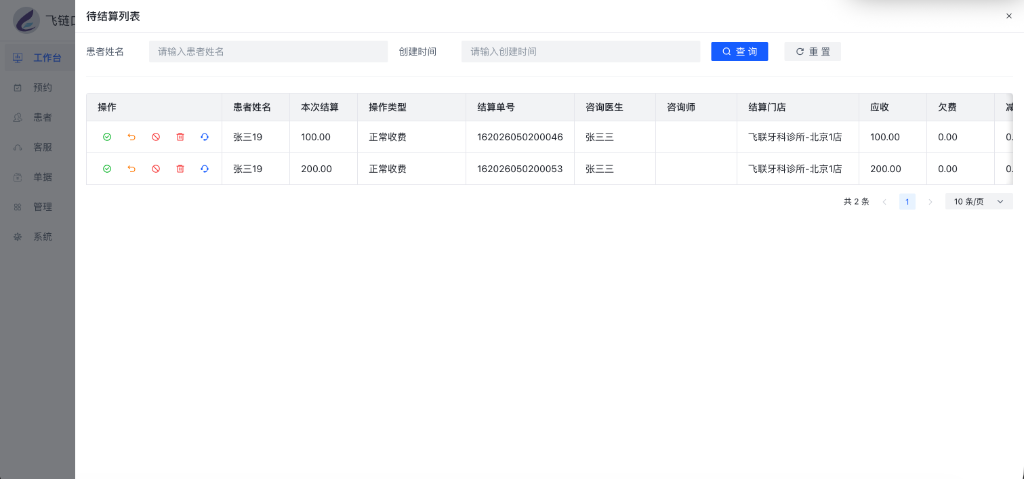This screenshot has height=479, width=1024.
Task: Delete bill 162026050200053 with the trash icon
Action: pyautogui.click(x=180, y=169)
